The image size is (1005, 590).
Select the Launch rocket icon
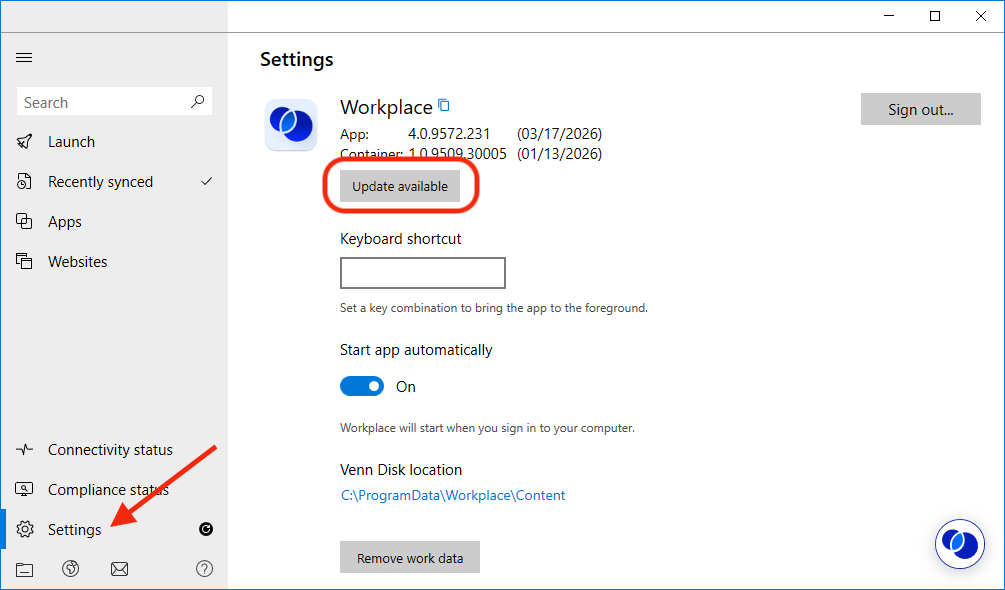[24, 141]
